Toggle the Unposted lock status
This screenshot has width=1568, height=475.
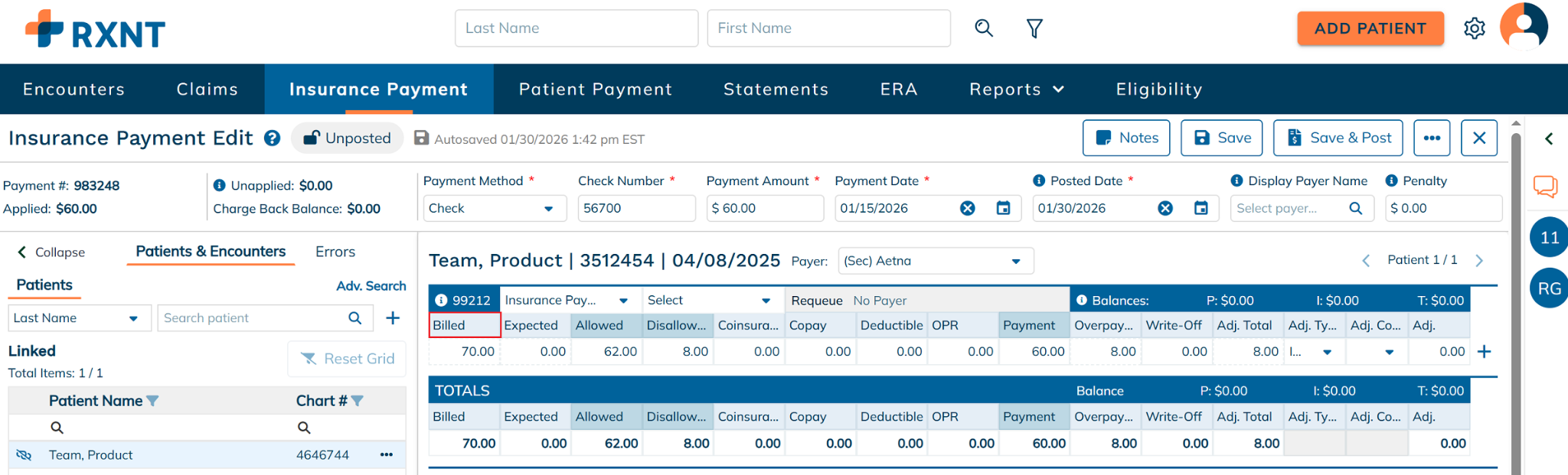coord(347,138)
